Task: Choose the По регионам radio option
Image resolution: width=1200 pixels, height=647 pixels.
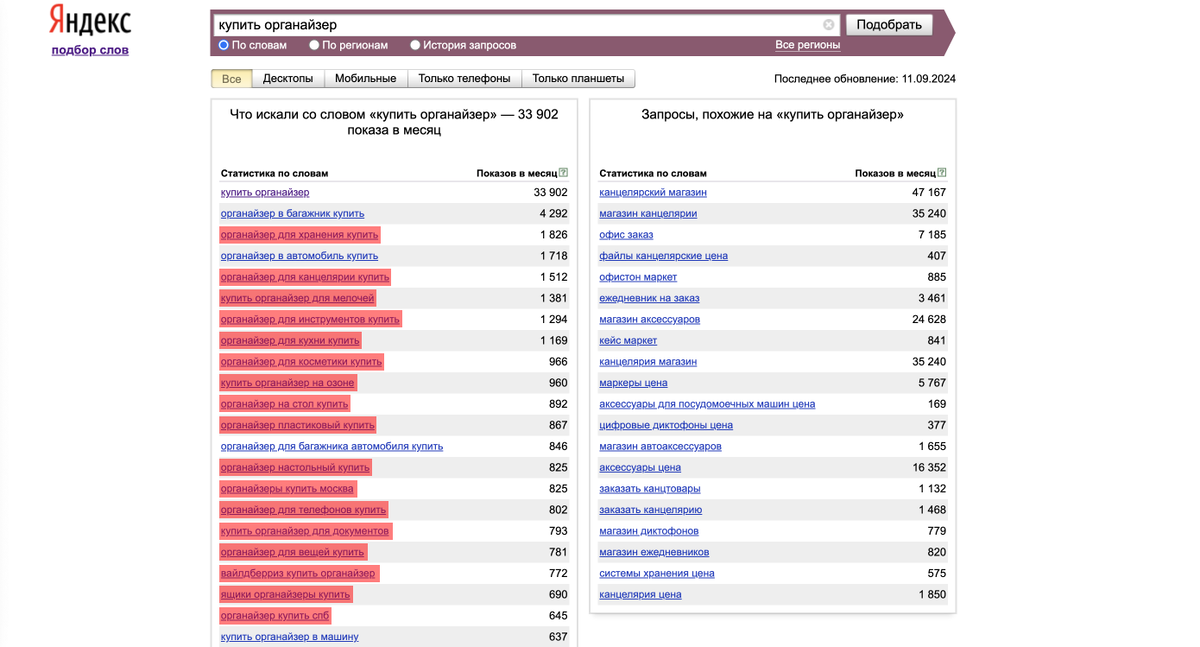Action: (314, 45)
